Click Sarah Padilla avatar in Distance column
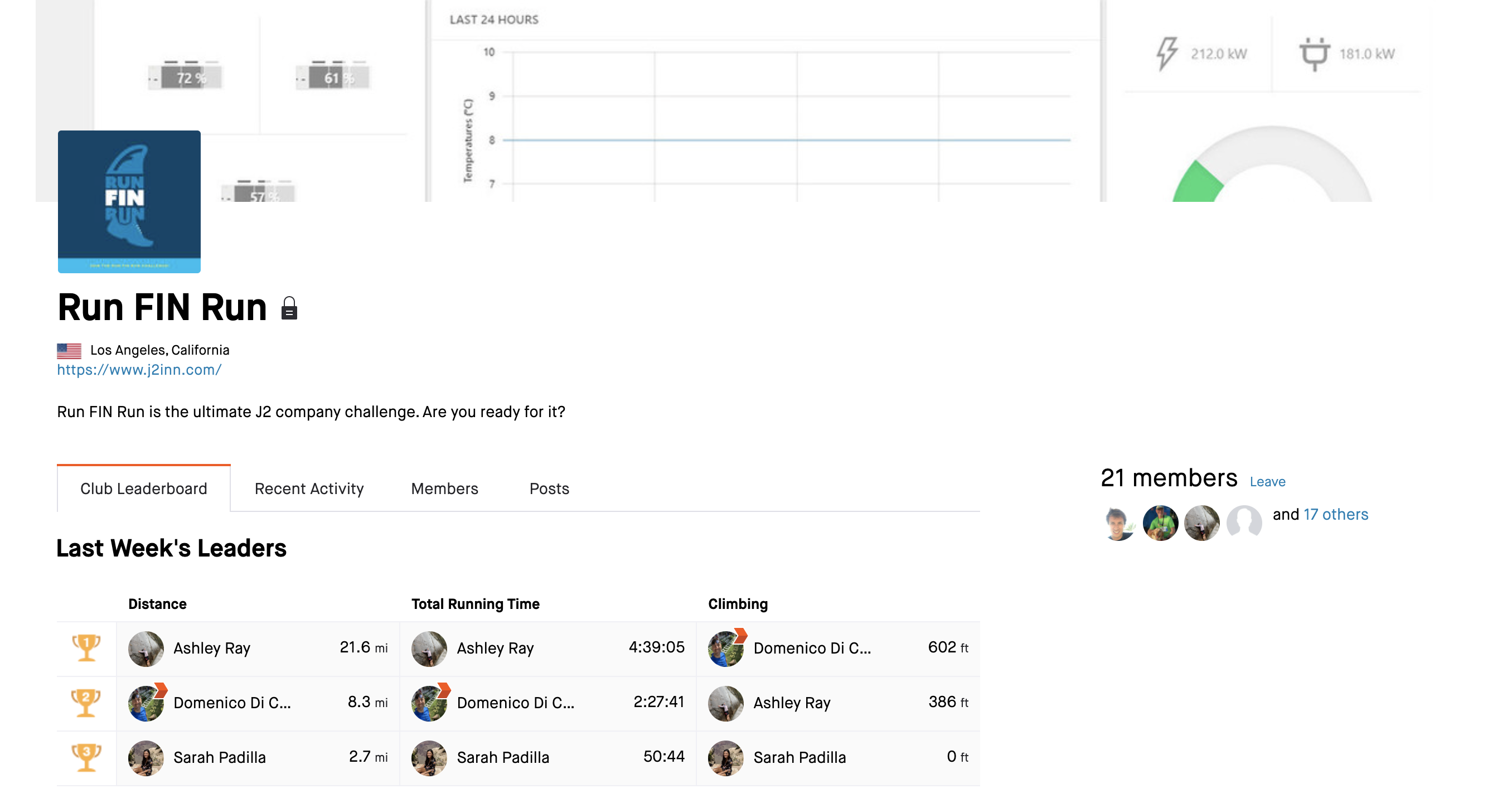Image resolution: width=1512 pixels, height=803 pixels. point(146,758)
